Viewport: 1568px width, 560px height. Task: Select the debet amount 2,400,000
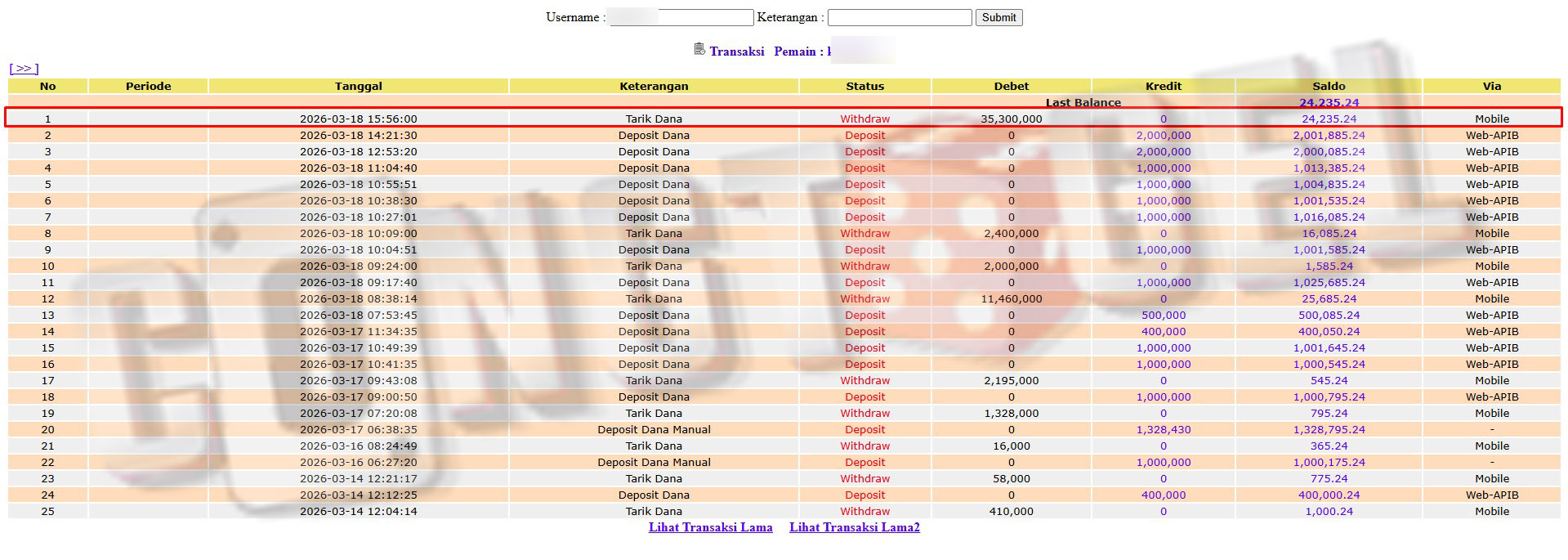(x=1012, y=233)
